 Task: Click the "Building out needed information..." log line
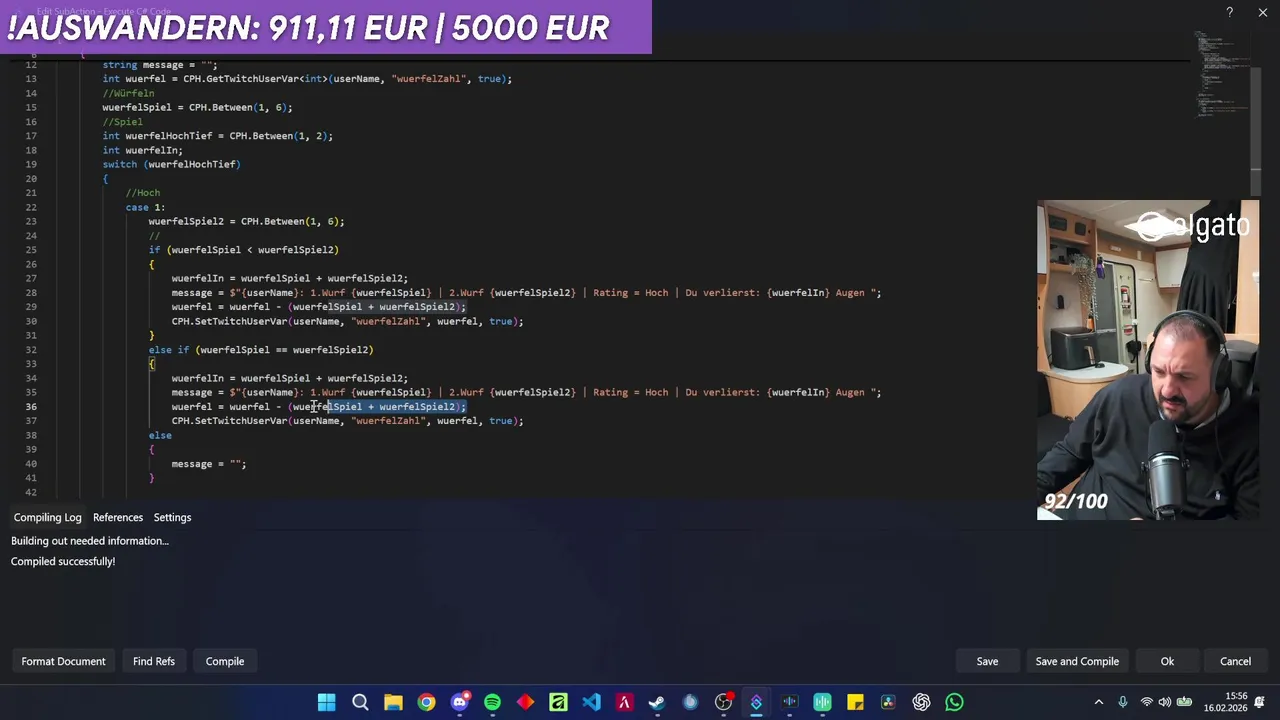point(90,541)
